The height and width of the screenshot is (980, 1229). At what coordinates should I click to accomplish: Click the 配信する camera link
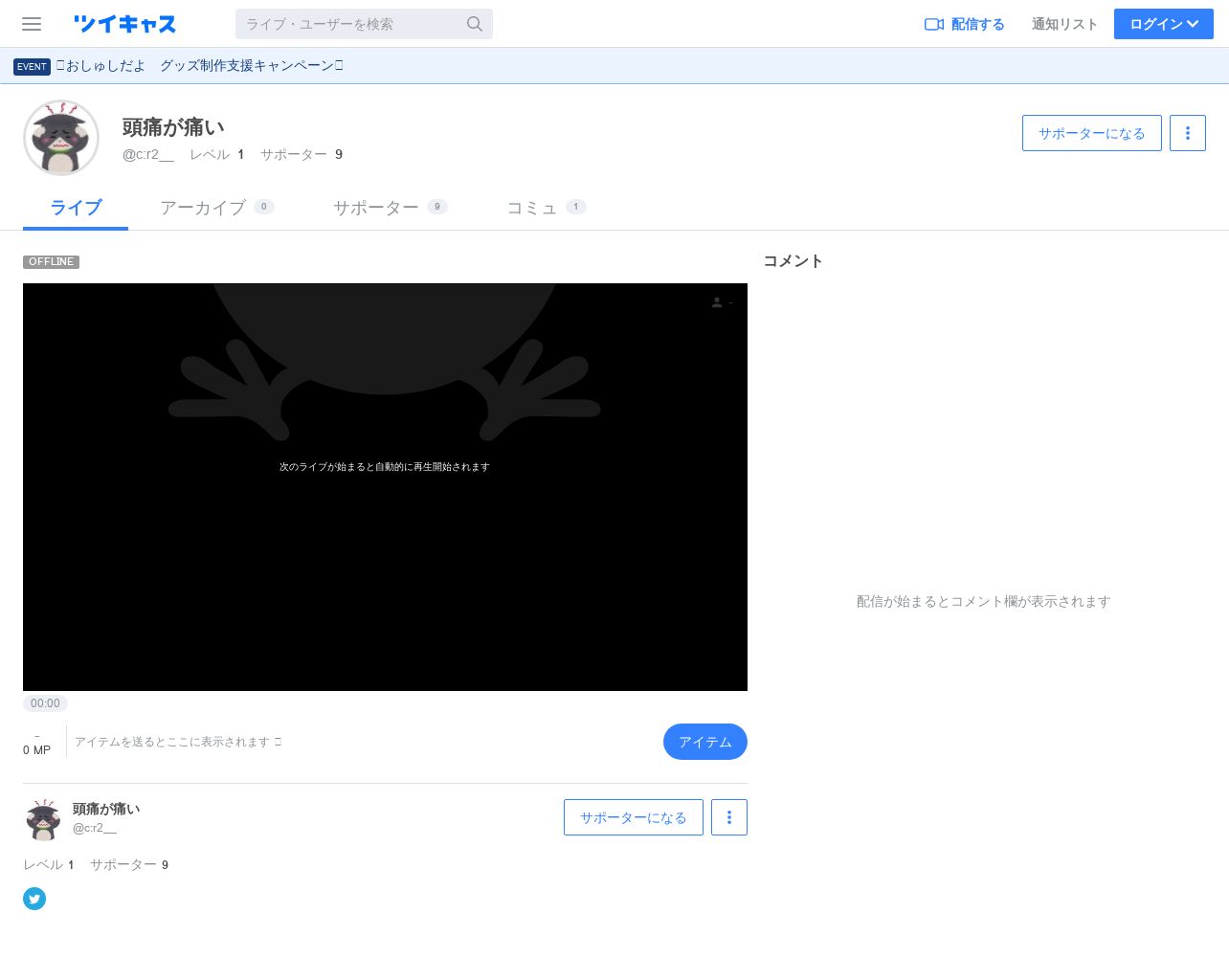pos(965,24)
